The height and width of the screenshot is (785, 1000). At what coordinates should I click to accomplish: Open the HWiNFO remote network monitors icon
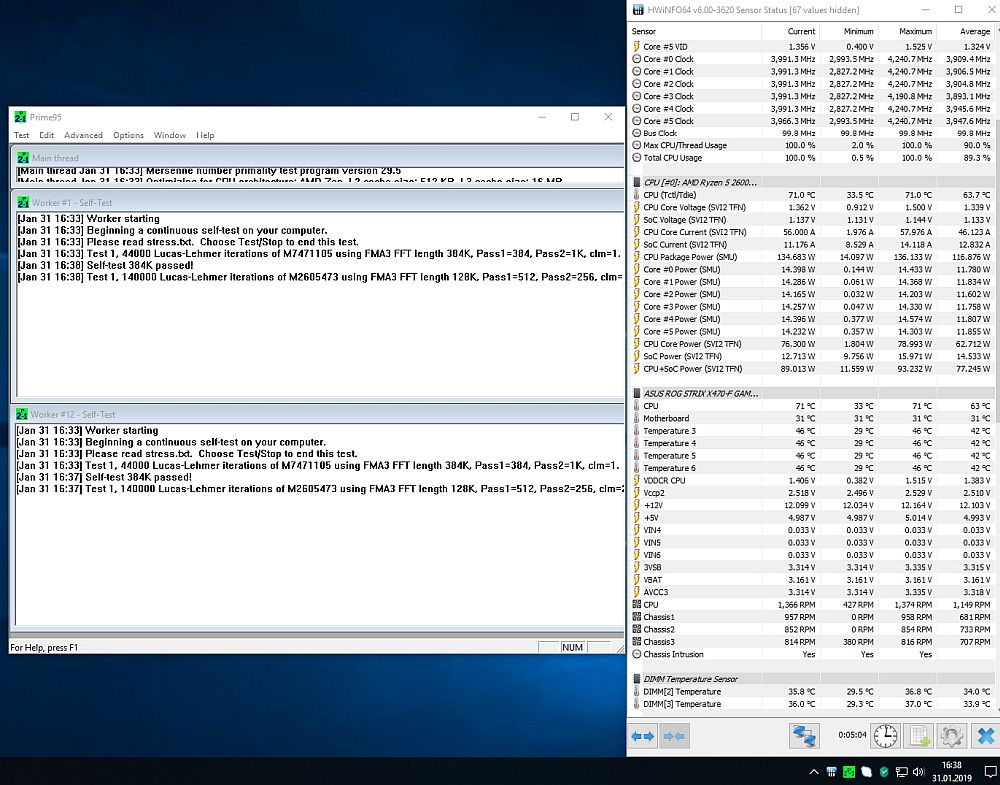(804, 736)
